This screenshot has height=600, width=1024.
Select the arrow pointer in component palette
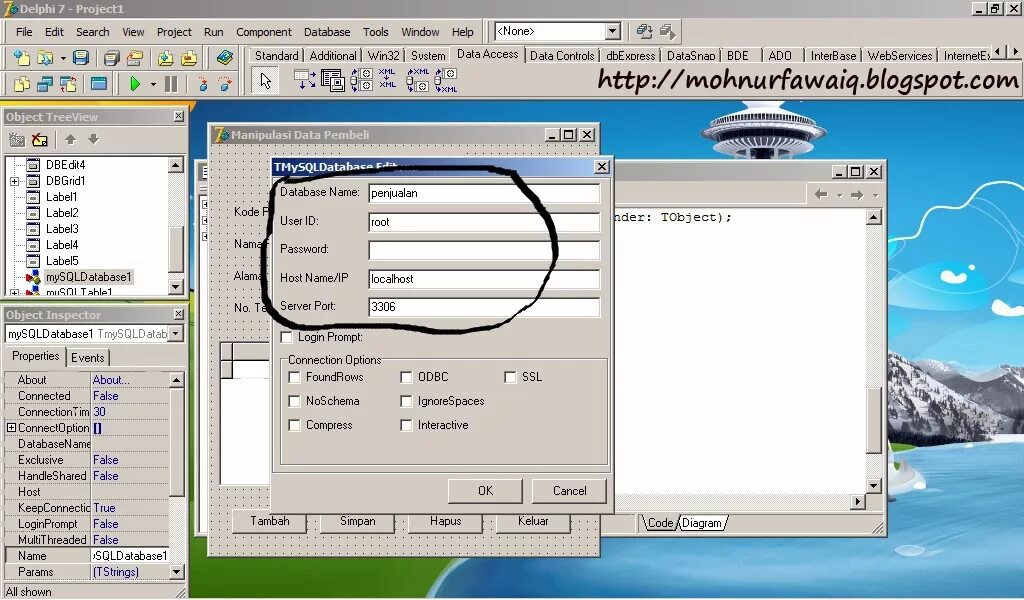(265, 81)
